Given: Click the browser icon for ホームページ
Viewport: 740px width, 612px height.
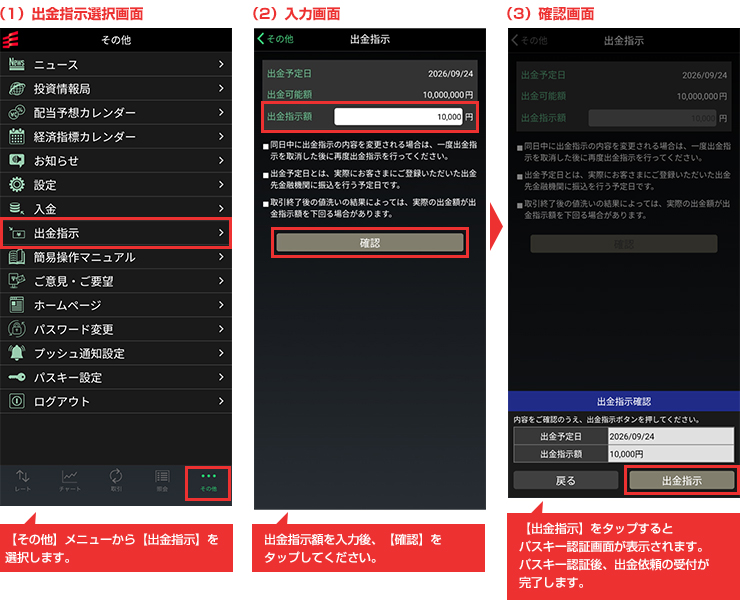Looking at the screenshot, I should pos(17,305).
